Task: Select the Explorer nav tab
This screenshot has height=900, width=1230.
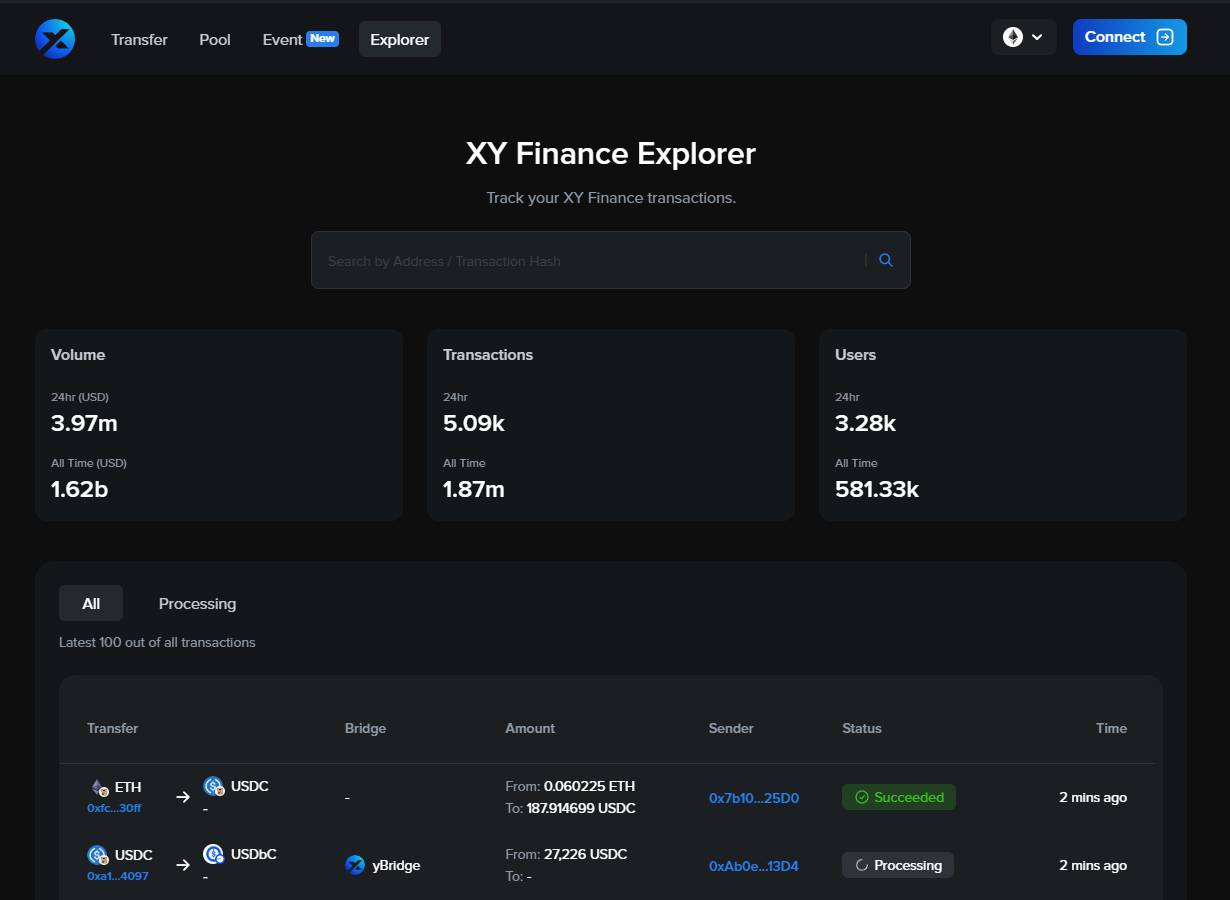Action: [x=400, y=40]
